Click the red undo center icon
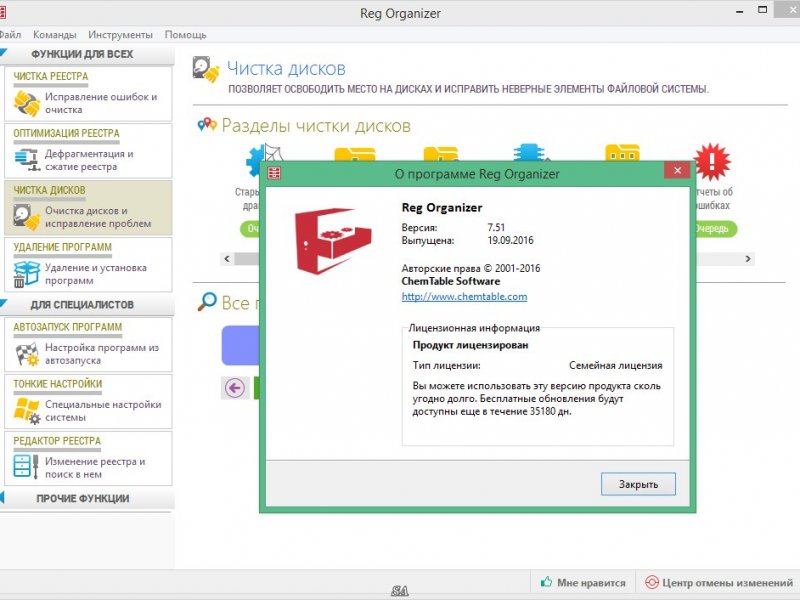800x600 pixels. pos(652,582)
